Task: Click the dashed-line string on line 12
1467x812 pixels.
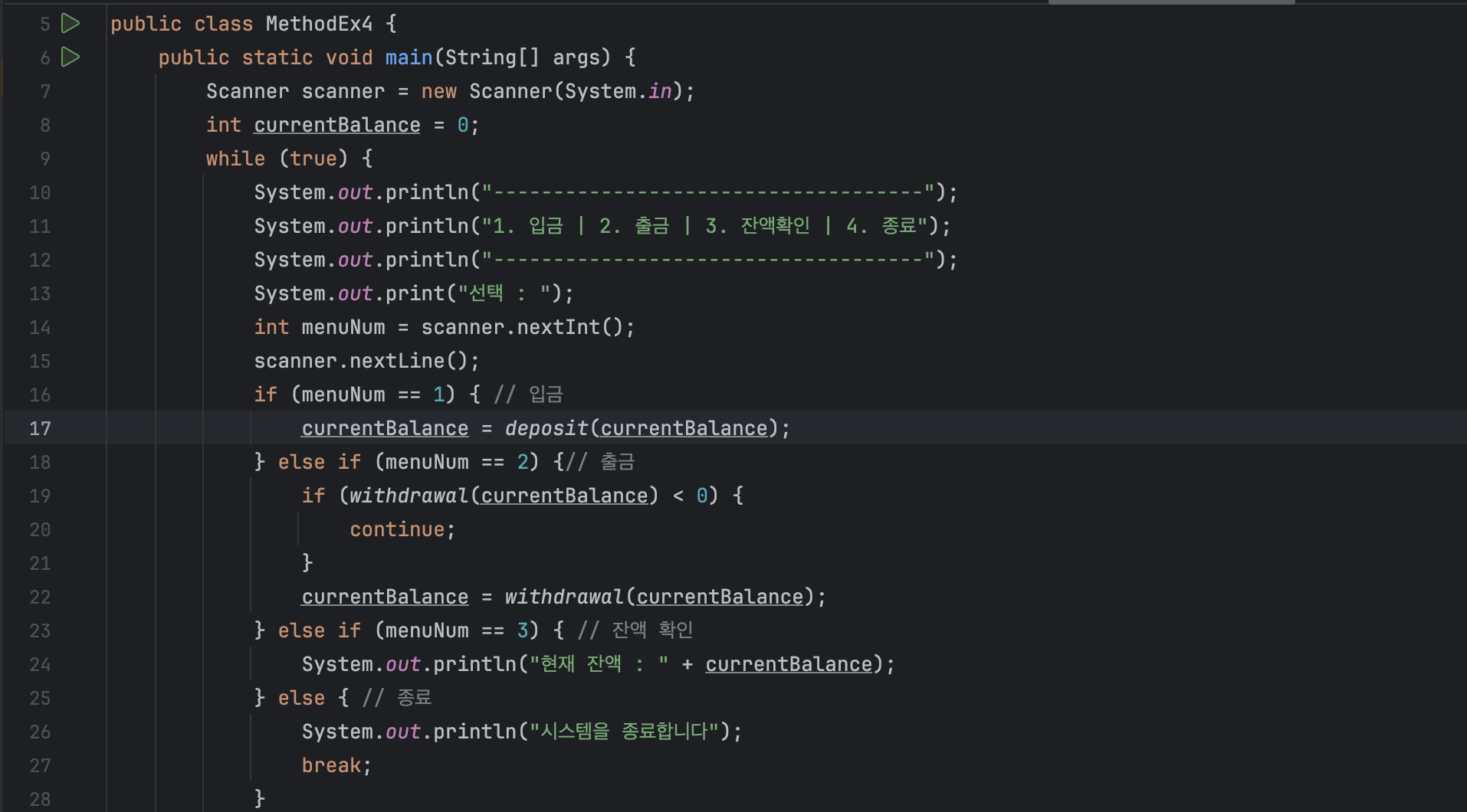Action: click(x=708, y=260)
